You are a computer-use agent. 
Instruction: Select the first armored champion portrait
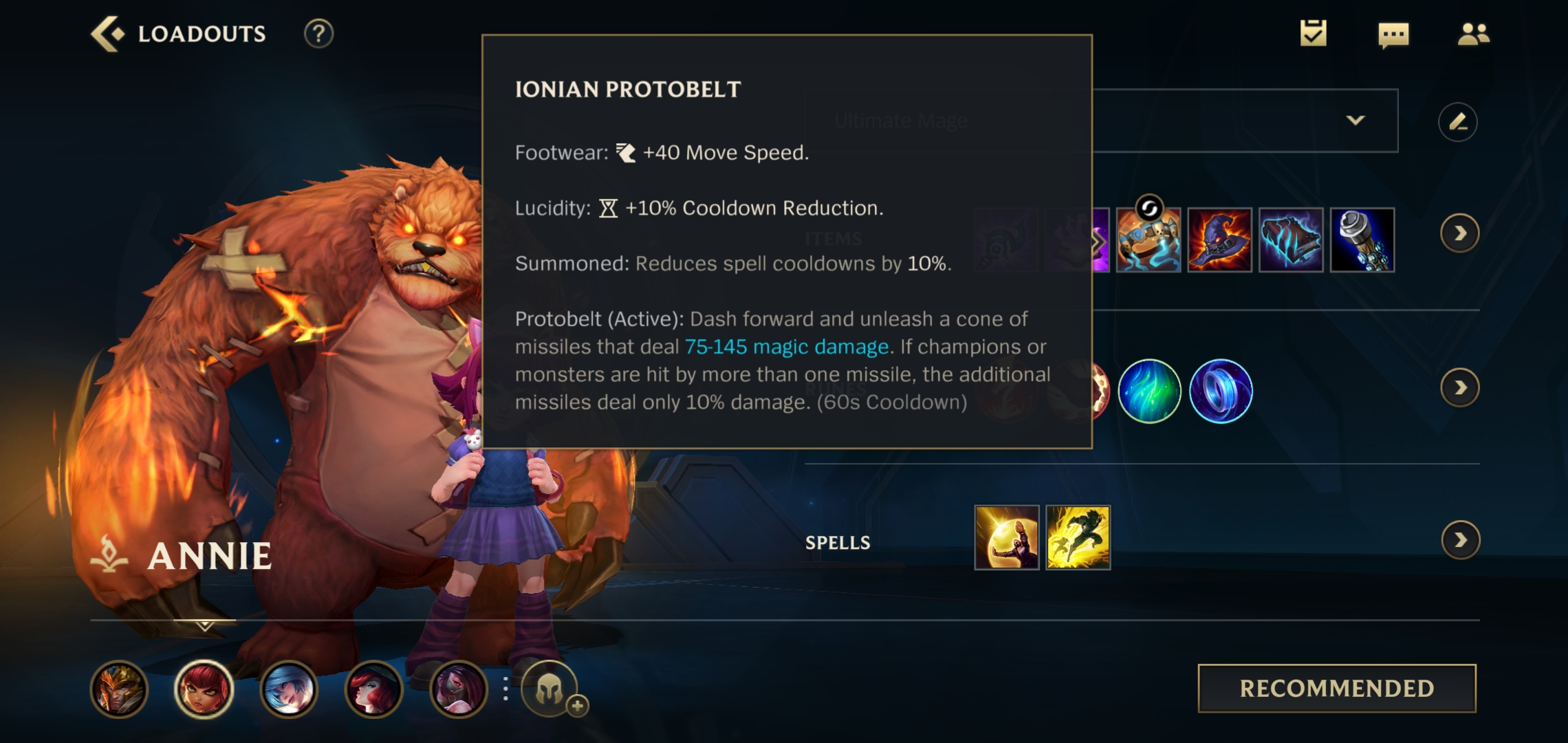tap(119, 689)
